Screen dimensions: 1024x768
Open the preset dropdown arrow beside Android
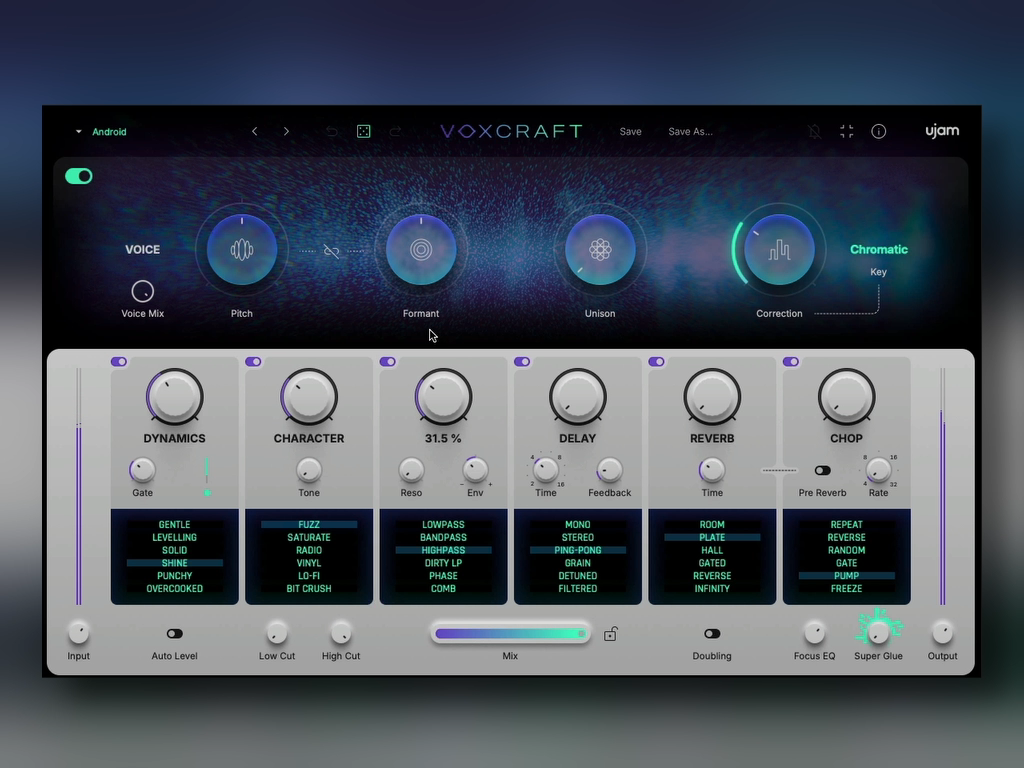point(78,131)
